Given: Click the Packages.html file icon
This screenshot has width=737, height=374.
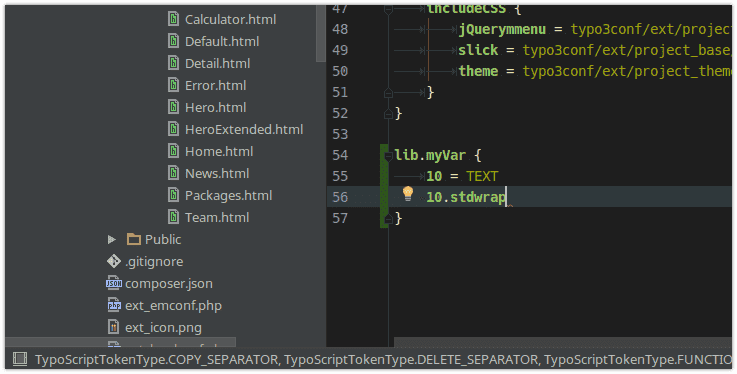Looking at the screenshot, I should pos(173,195).
